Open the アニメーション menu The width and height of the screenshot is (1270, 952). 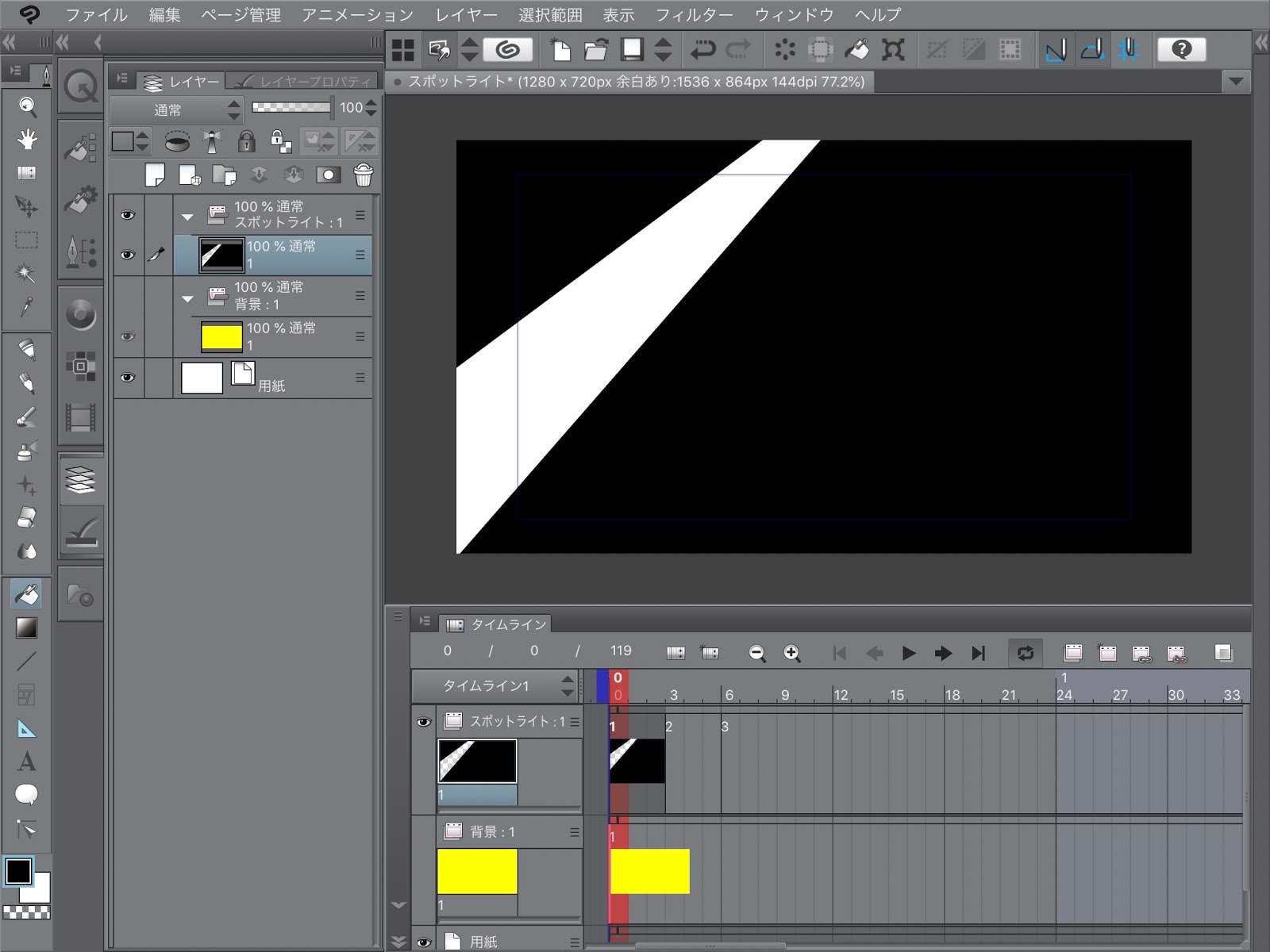pyautogui.click(x=357, y=15)
